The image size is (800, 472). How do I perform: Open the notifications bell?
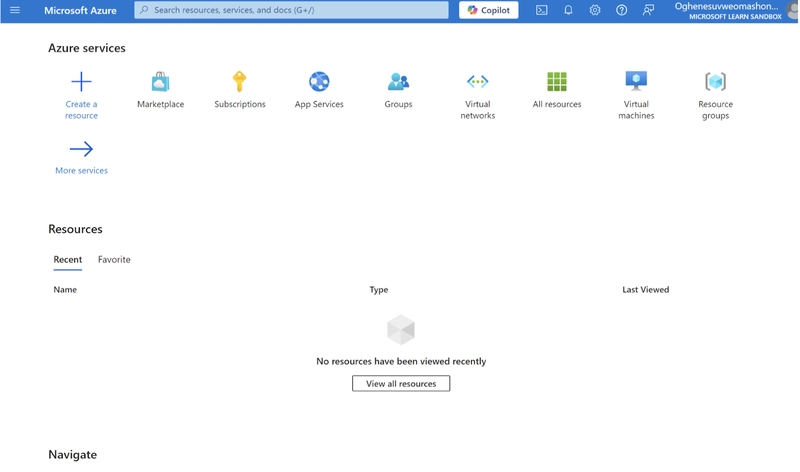point(568,10)
